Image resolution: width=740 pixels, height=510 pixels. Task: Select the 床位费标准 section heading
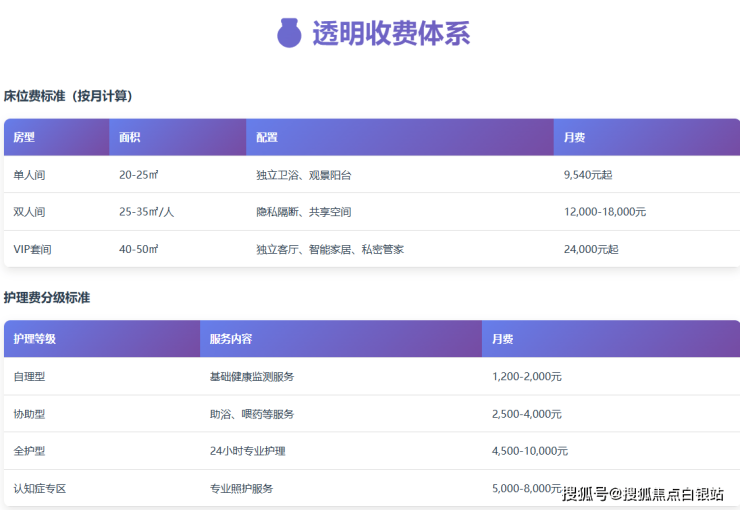[68, 96]
